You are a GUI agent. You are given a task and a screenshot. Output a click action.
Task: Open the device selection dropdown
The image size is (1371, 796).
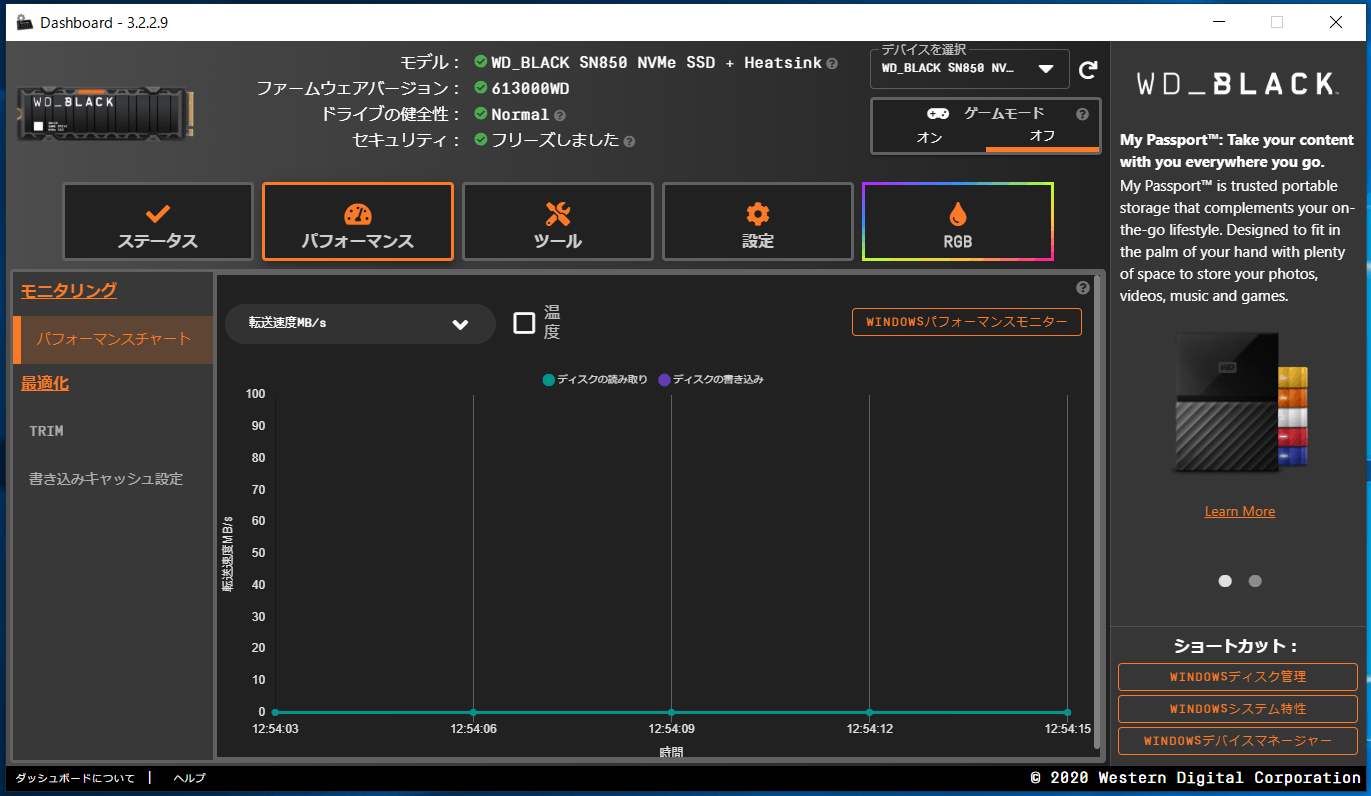pyautogui.click(x=970, y=69)
